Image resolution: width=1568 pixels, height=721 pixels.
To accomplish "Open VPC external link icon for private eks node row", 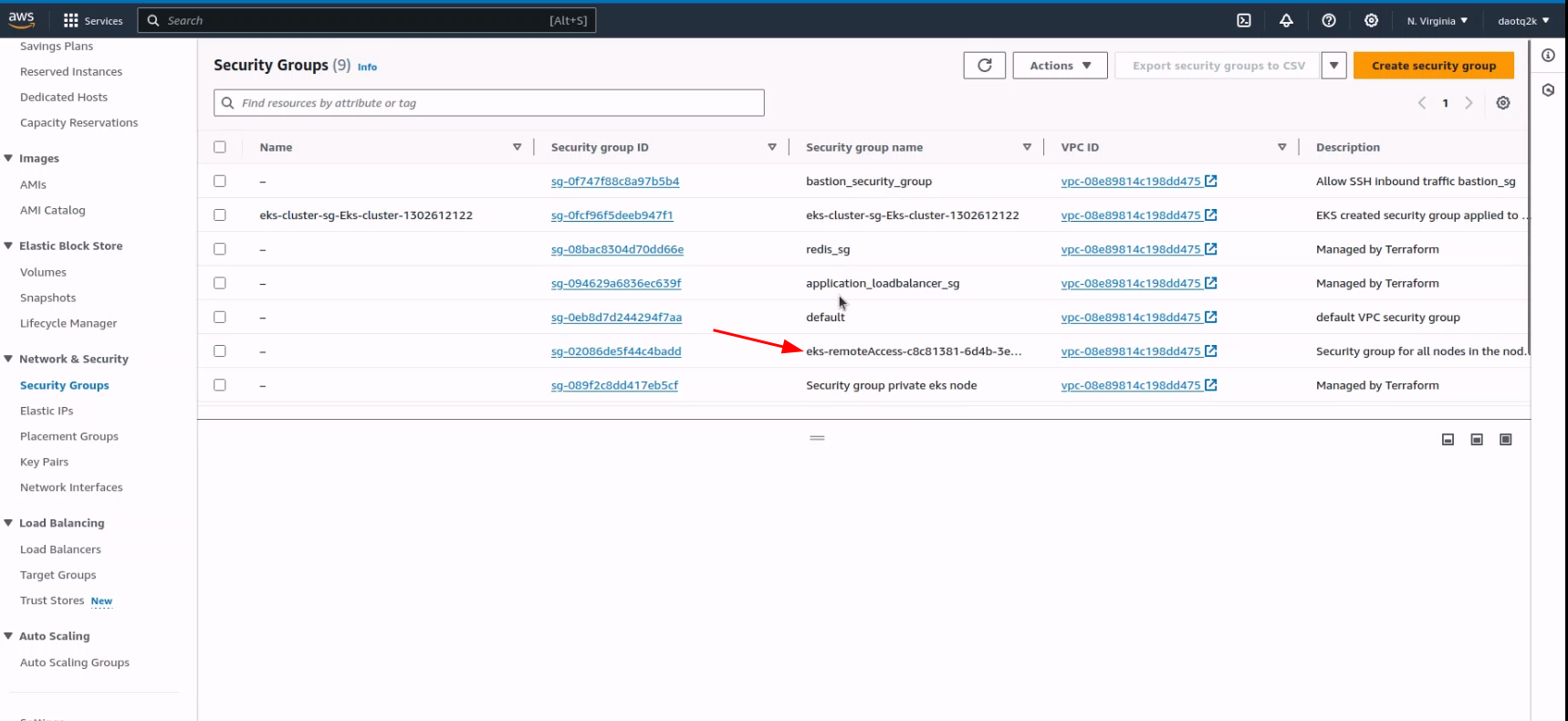I will click(x=1211, y=385).
